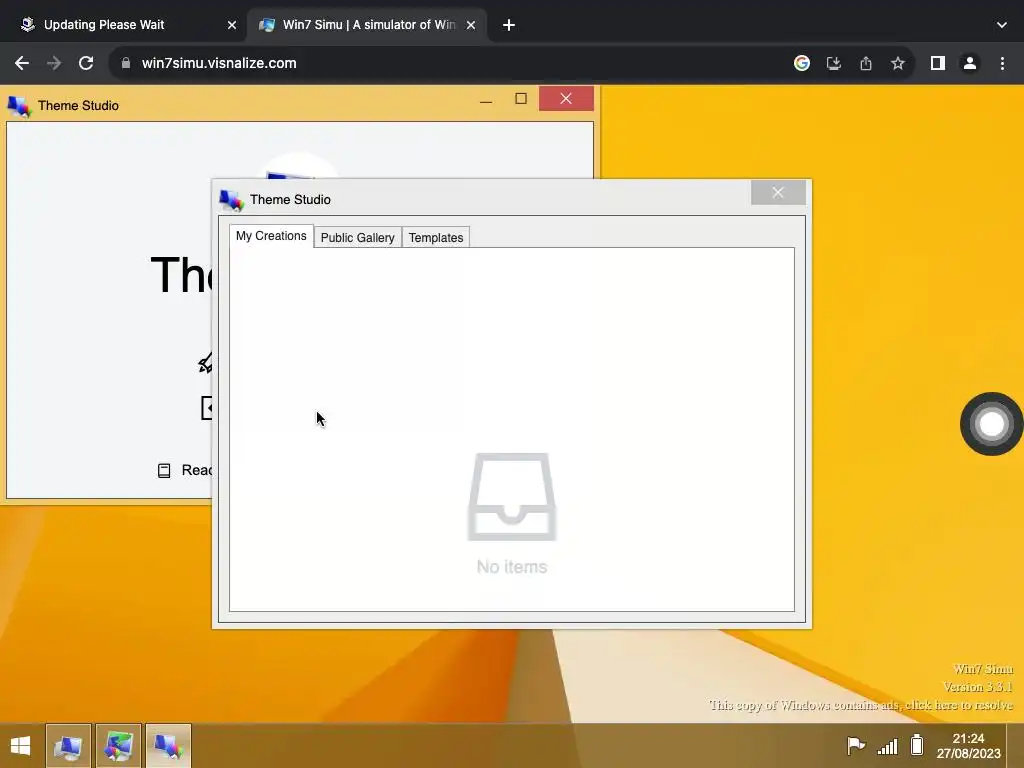Click the install app icon in toolbar

tap(834, 63)
